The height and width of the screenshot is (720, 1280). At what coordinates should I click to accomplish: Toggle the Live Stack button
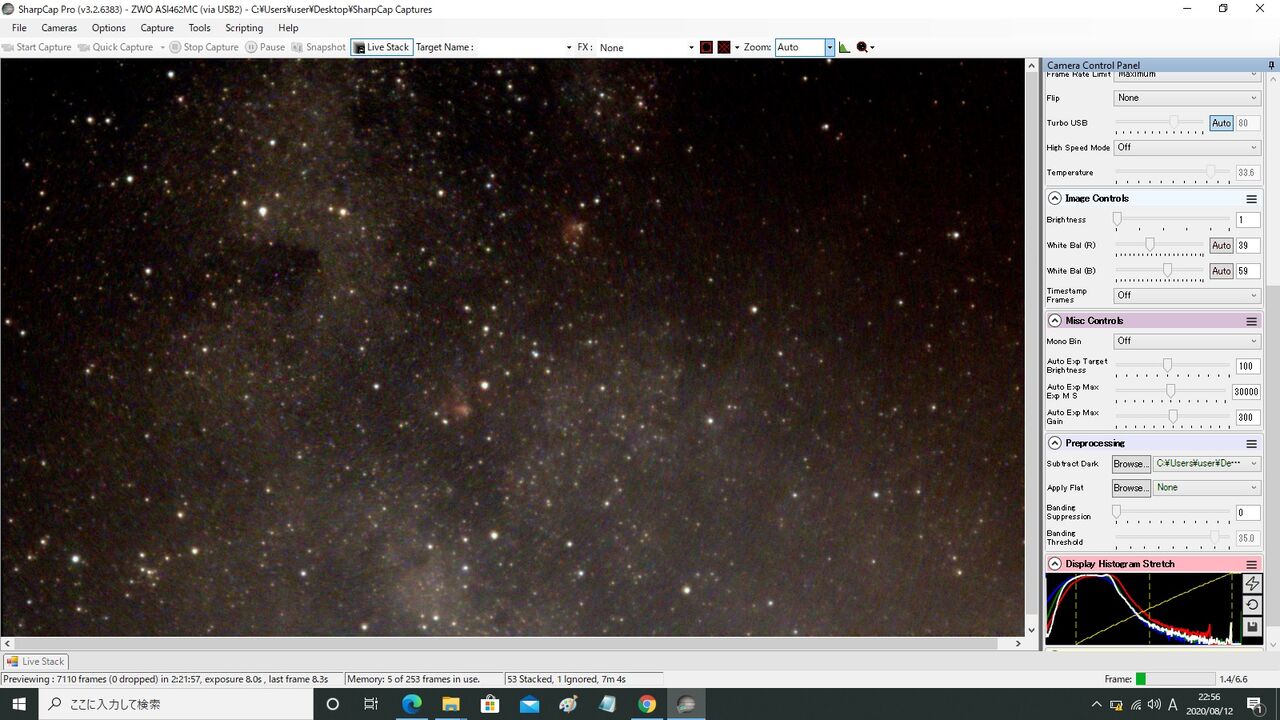[381, 47]
